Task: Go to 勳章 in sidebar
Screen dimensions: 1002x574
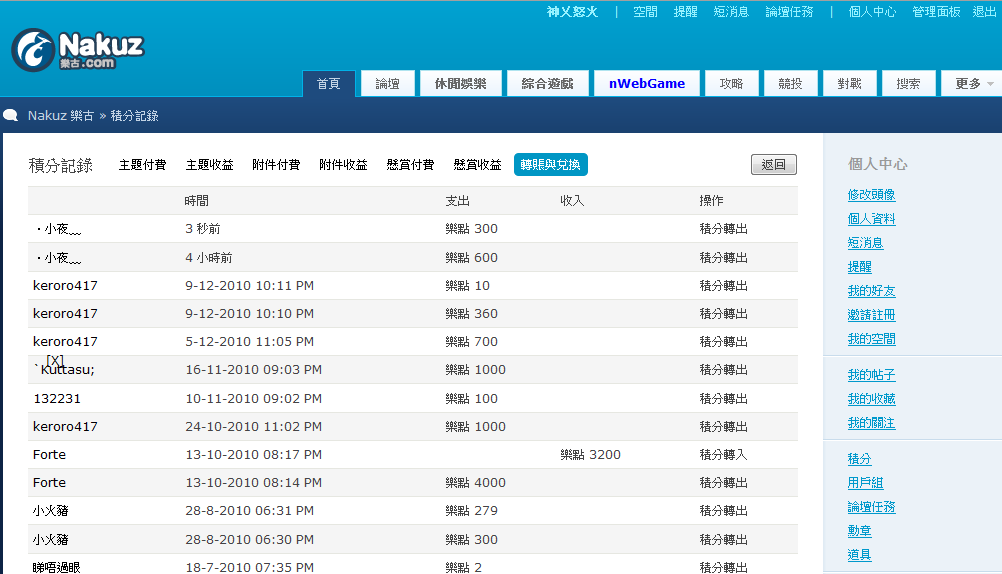Action: [x=859, y=531]
